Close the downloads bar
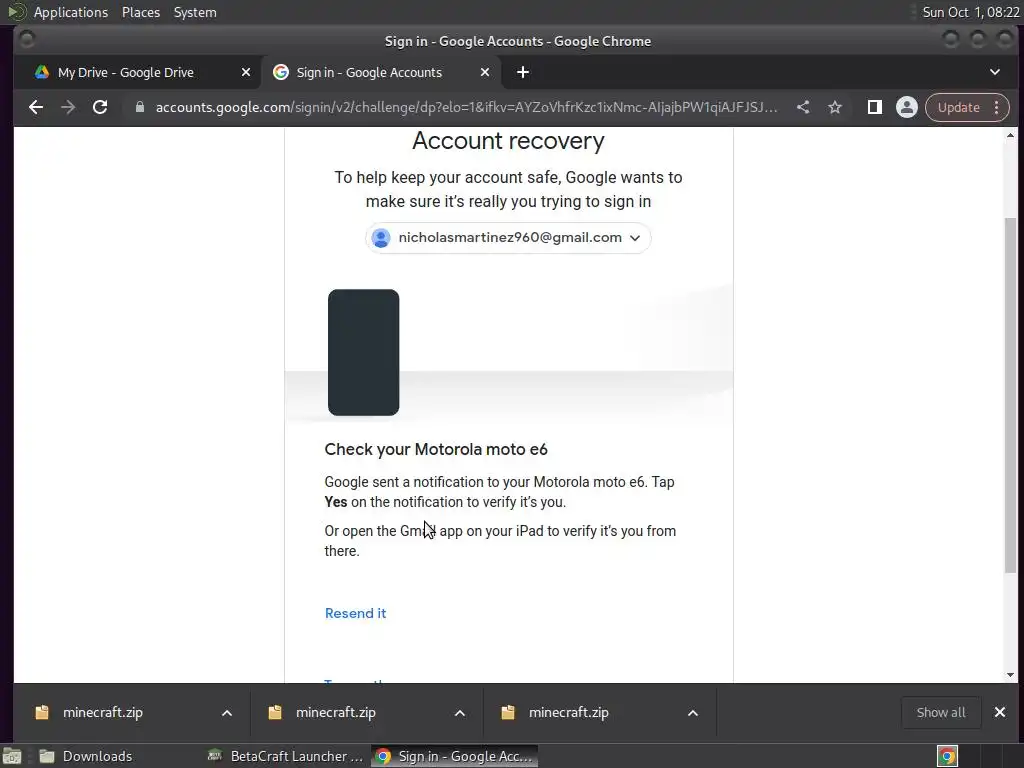 (1000, 712)
